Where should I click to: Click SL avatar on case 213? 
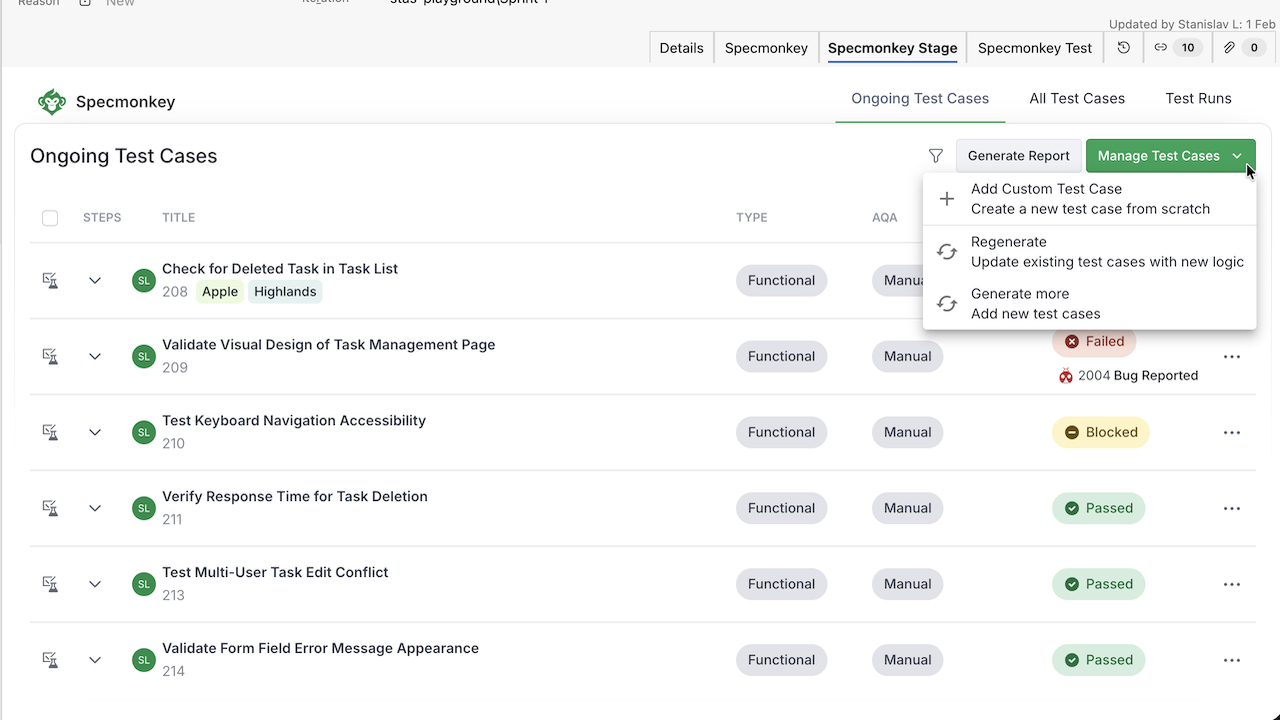[144, 584]
